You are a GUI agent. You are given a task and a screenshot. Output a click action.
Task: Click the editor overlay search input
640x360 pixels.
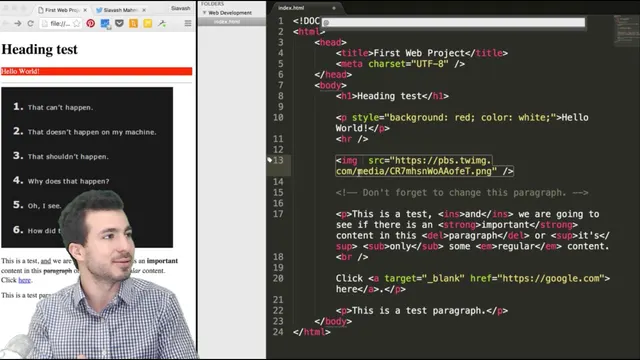point(453,22)
